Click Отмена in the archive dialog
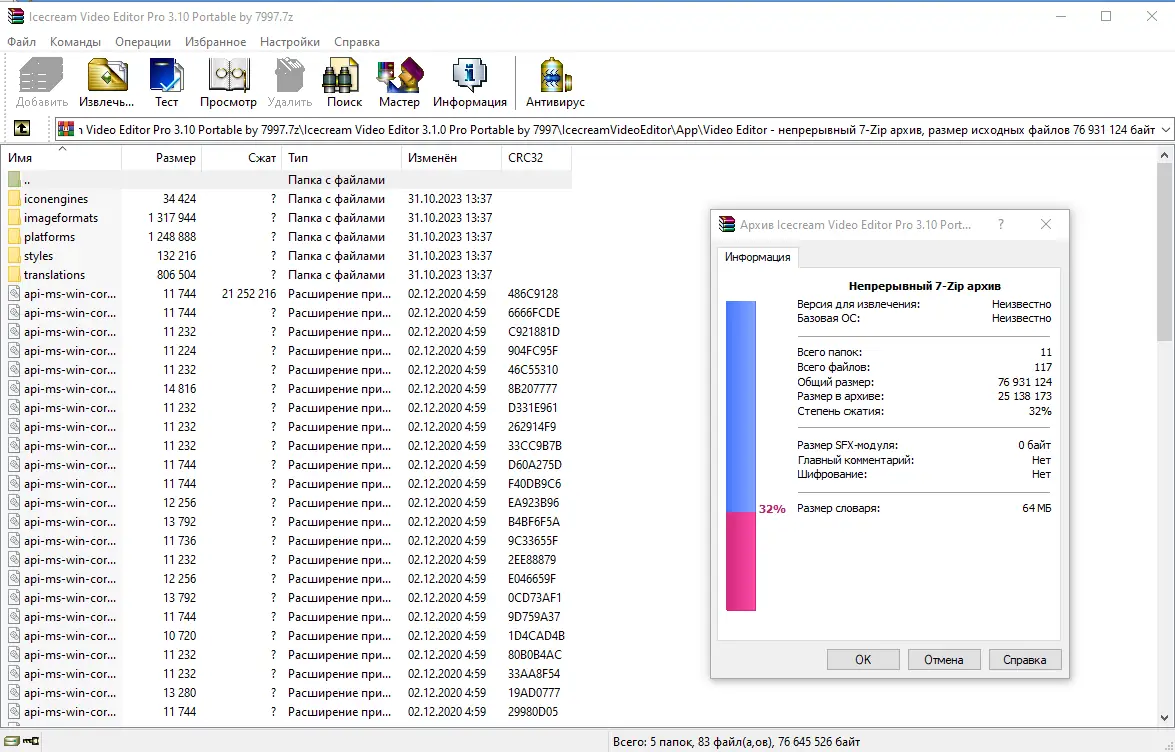Viewport: 1175px width, 752px height. 943,660
